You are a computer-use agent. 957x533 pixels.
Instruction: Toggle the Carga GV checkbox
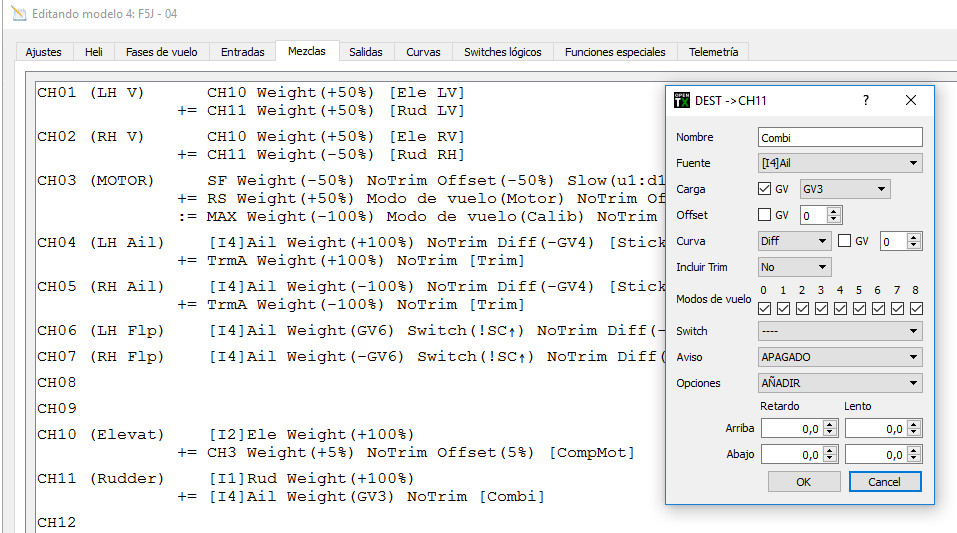pyautogui.click(x=765, y=189)
